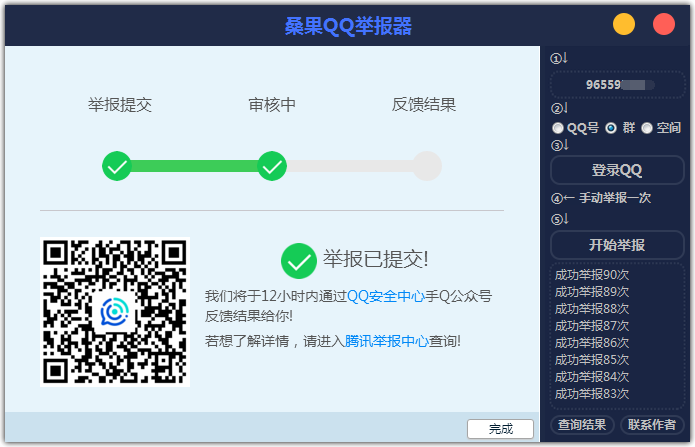Select the 空间 radio option

647,128
